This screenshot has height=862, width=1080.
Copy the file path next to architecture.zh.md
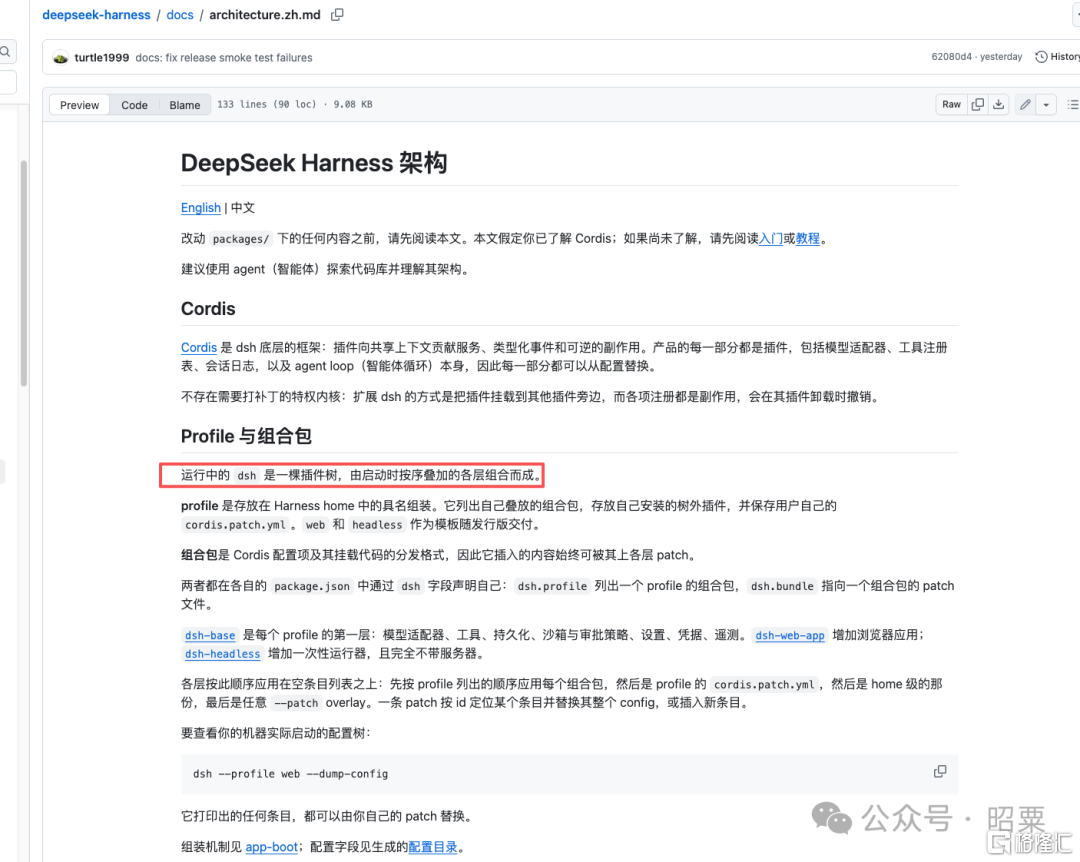point(337,14)
